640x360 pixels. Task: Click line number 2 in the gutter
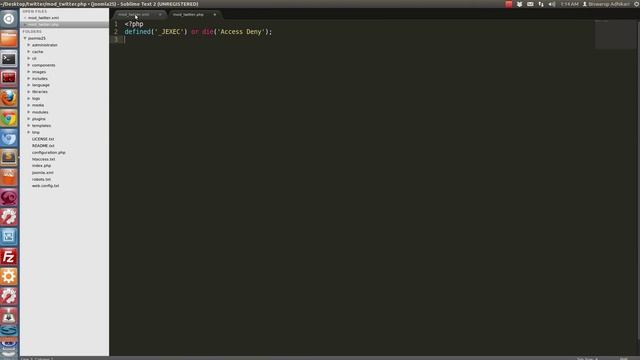tap(116, 32)
